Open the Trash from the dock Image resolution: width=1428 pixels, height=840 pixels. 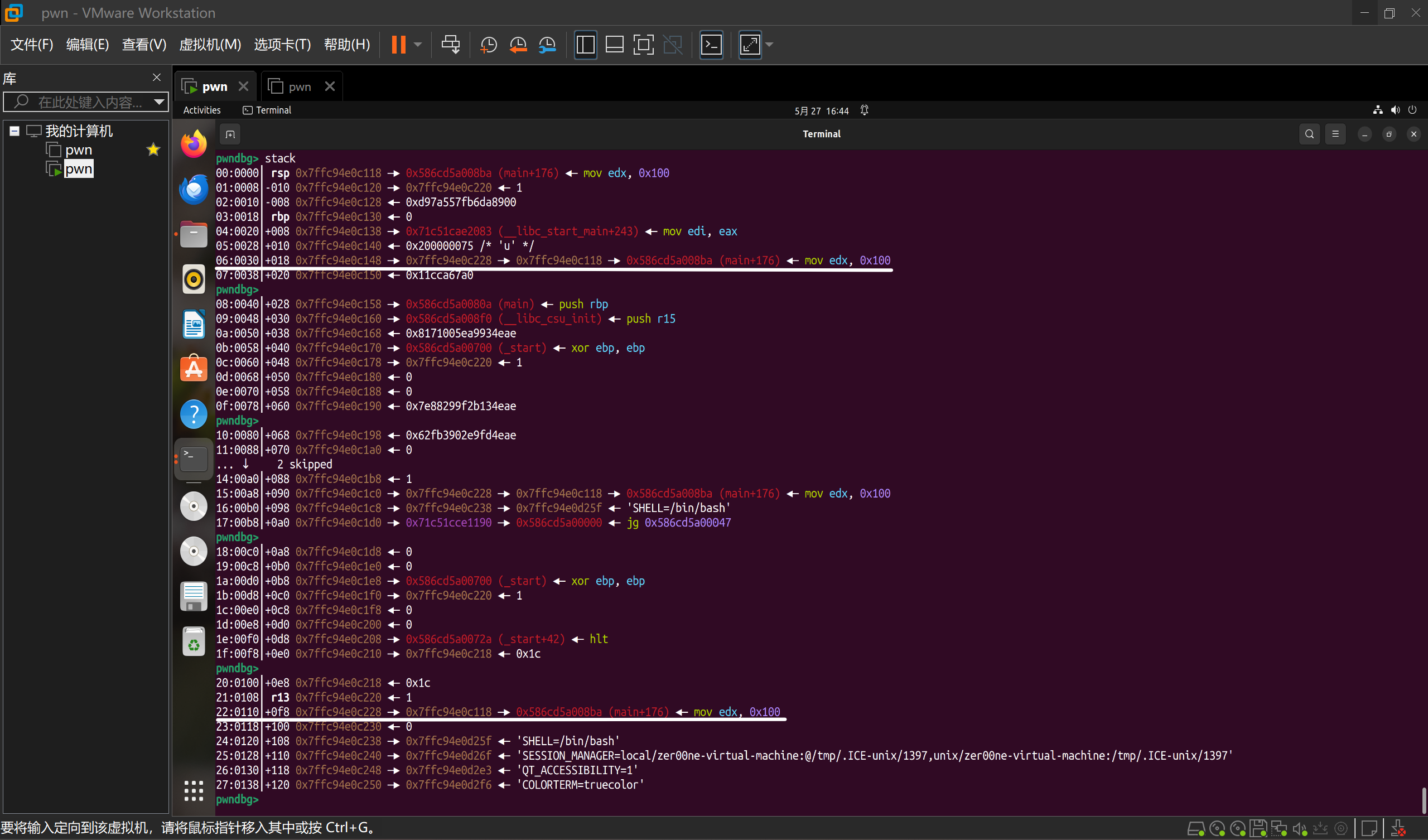coord(193,641)
